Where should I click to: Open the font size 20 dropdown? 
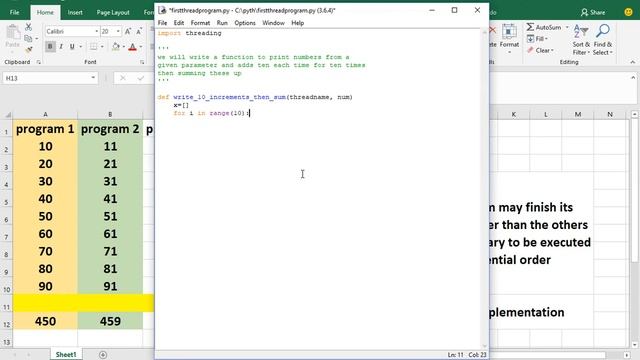click(x=118, y=31)
